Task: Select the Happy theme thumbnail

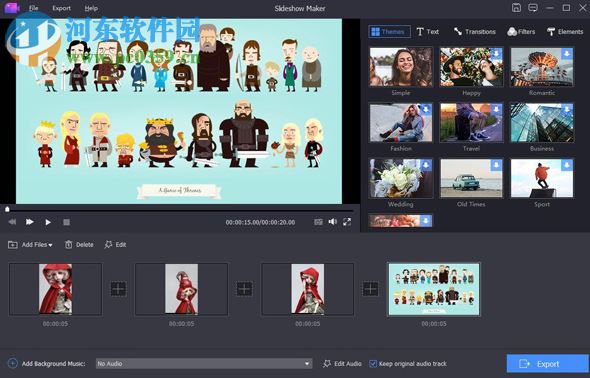Action: [x=471, y=67]
